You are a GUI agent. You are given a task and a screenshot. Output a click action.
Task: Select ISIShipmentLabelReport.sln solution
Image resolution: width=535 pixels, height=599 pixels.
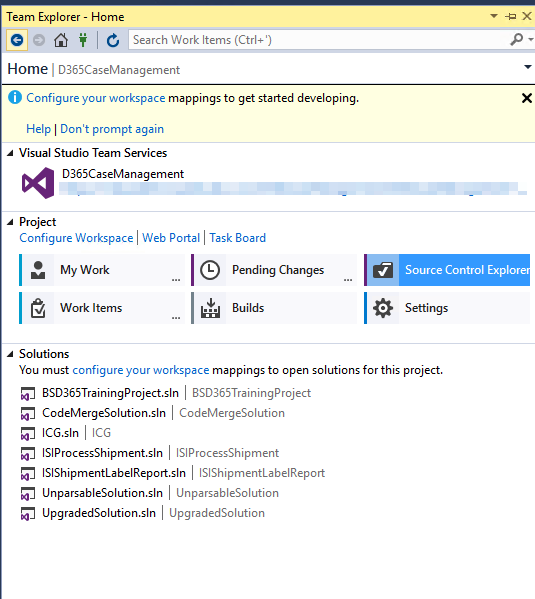[114, 473]
